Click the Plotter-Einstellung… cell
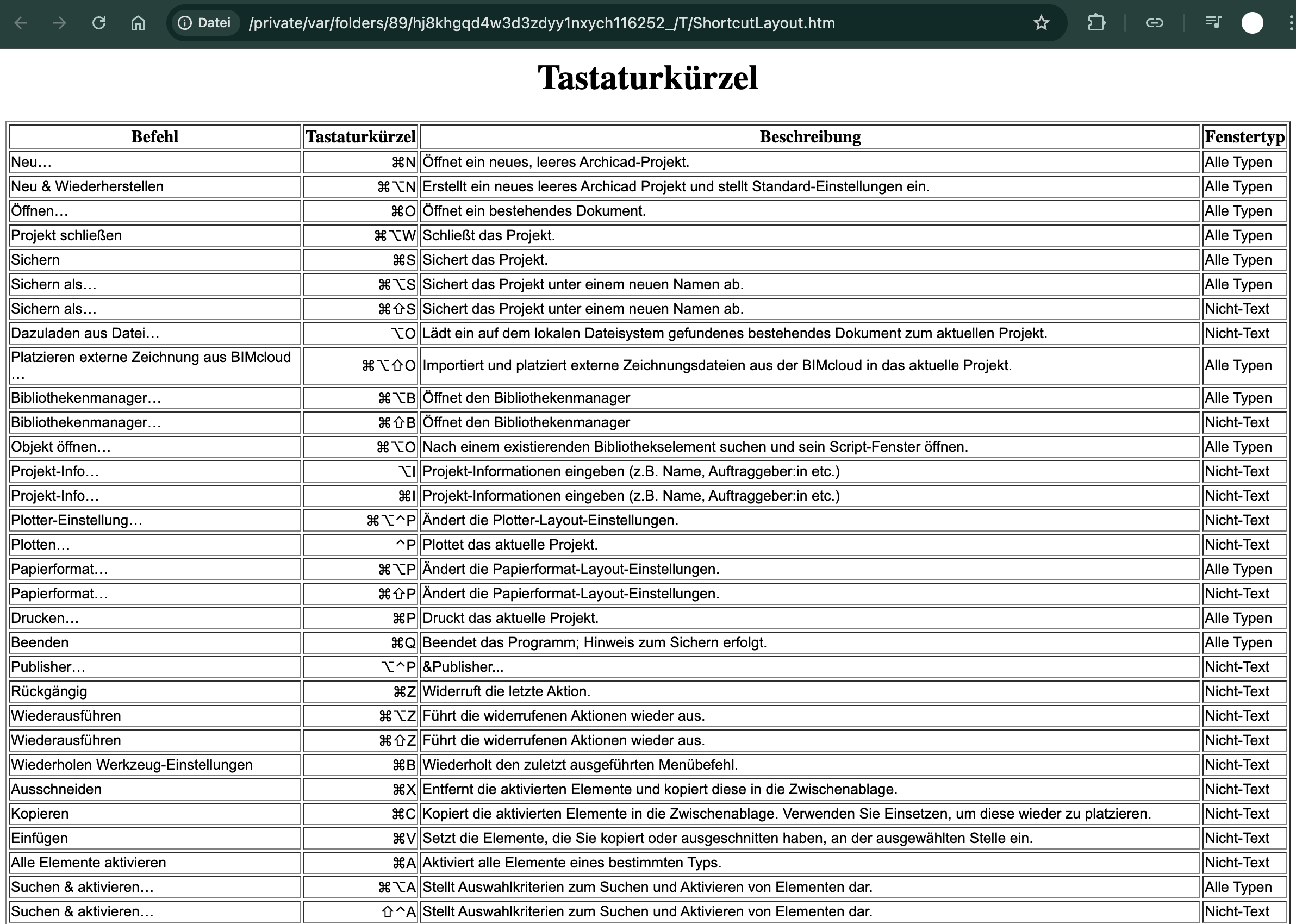This screenshot has width=1296, height=924. point(155,521)
